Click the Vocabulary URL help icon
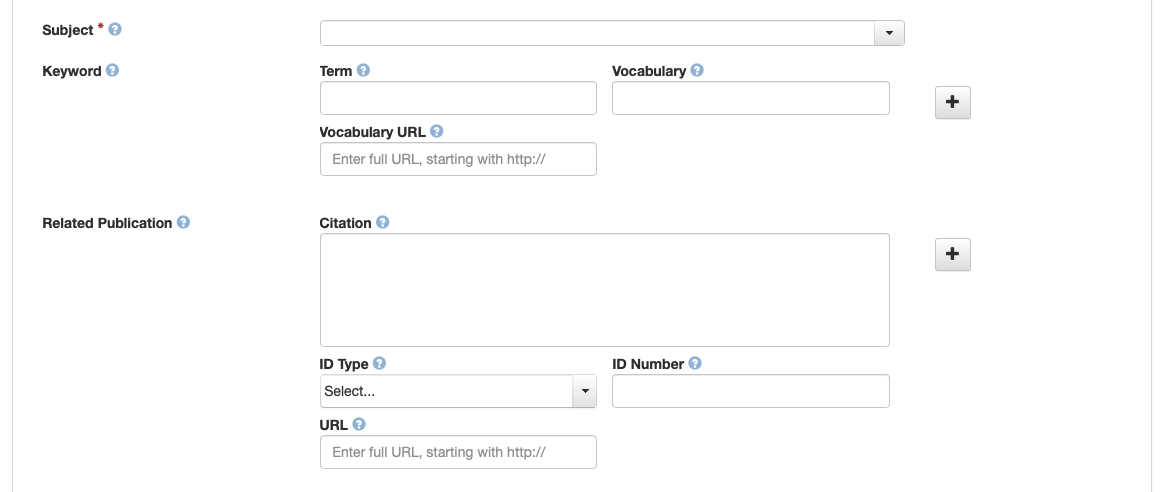This screenshot has height=492, width=1162. (437, 131)
